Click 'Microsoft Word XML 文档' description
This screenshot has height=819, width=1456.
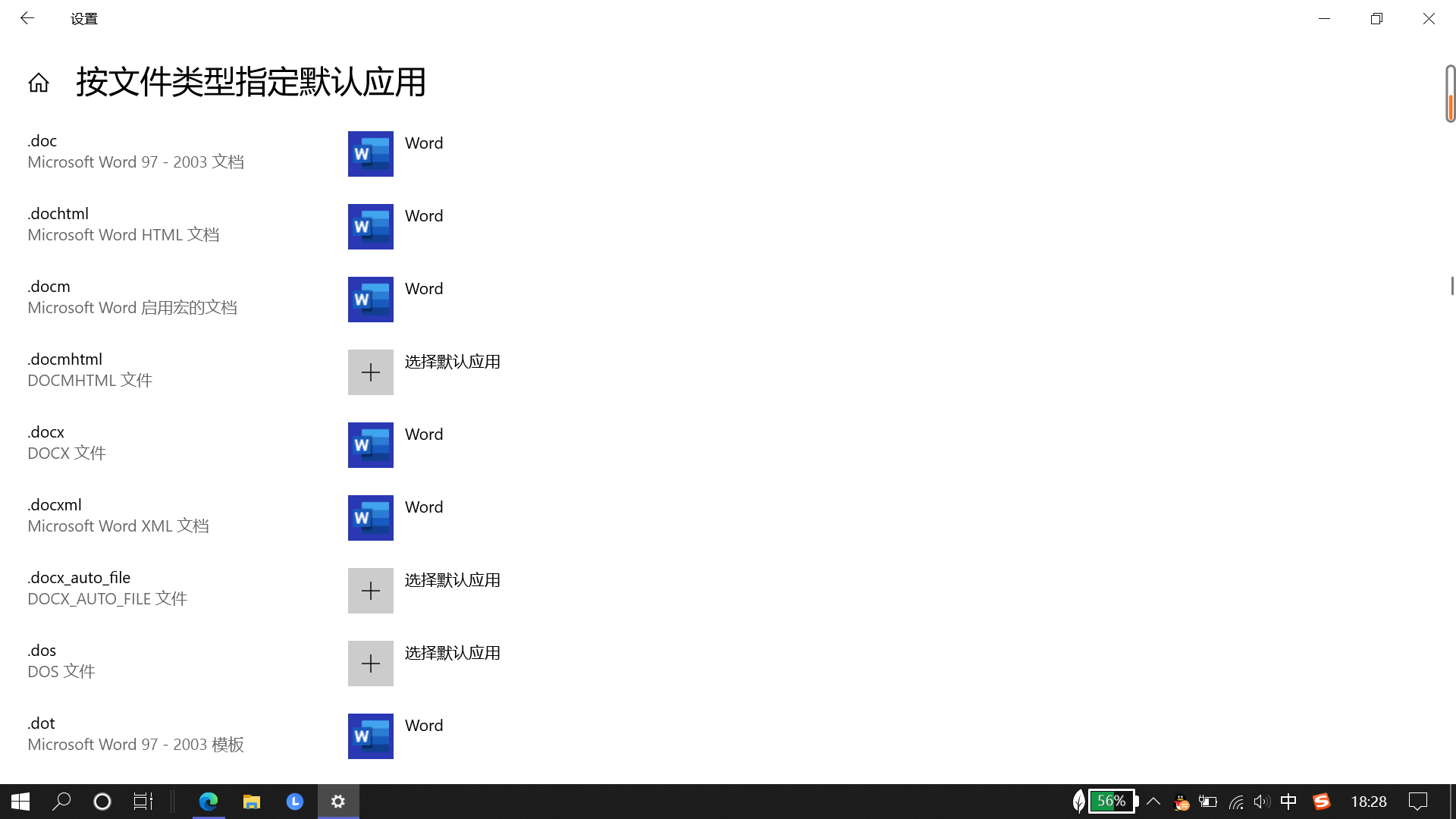point(118,526)
